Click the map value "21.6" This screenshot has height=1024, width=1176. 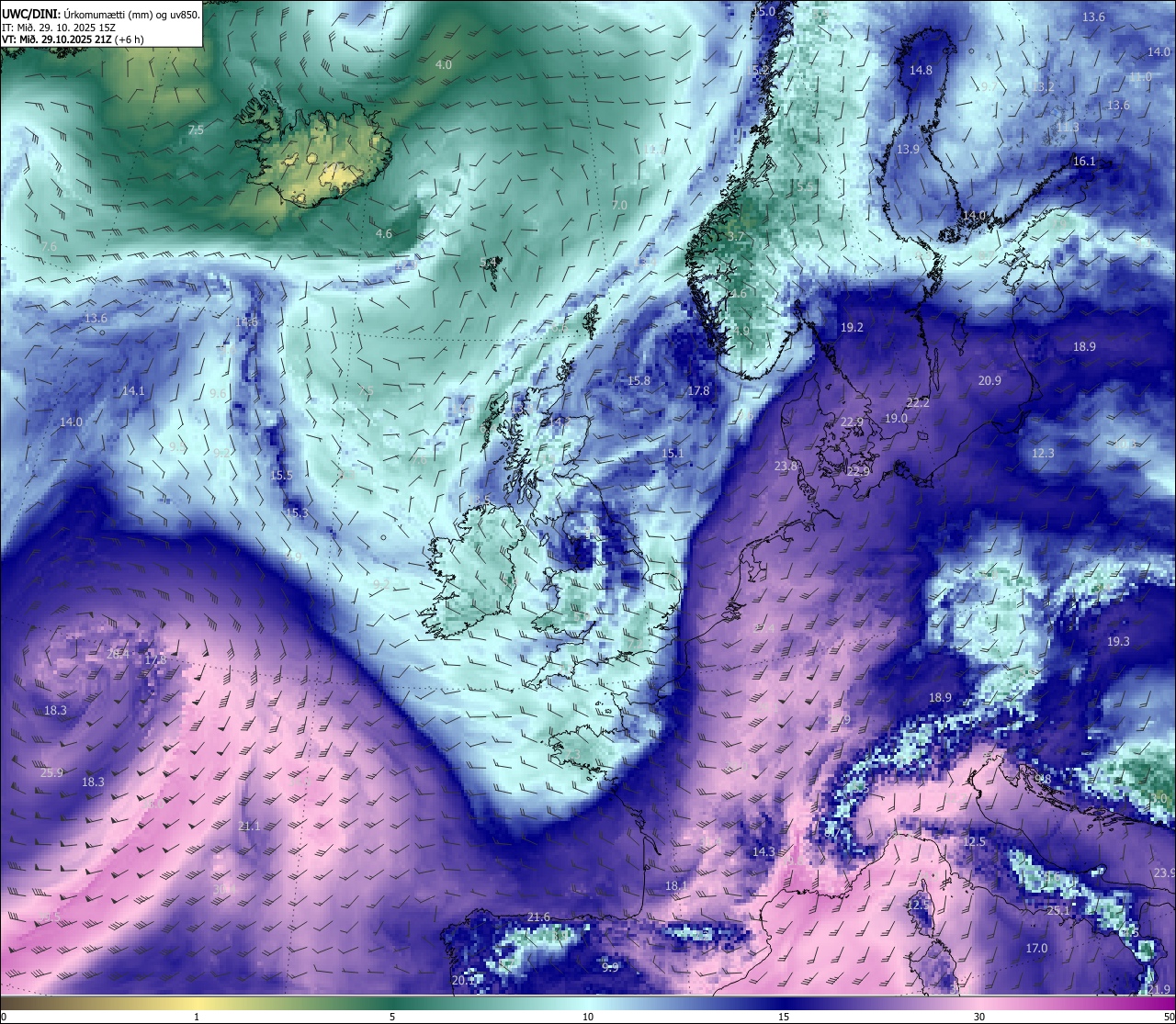[x=538, y=917]
